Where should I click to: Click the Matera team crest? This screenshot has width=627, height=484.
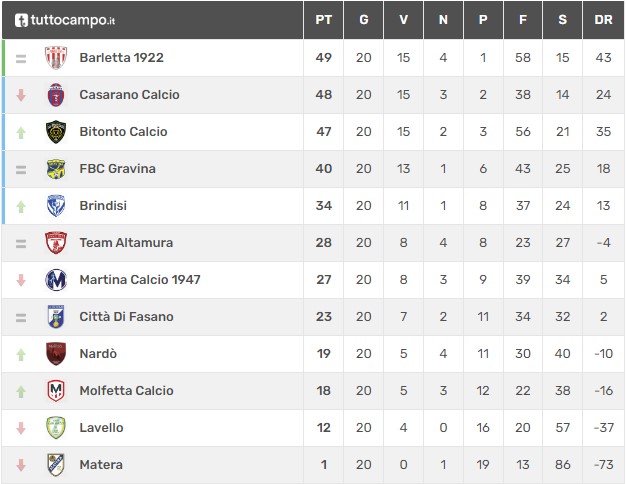tap(56, 465)
